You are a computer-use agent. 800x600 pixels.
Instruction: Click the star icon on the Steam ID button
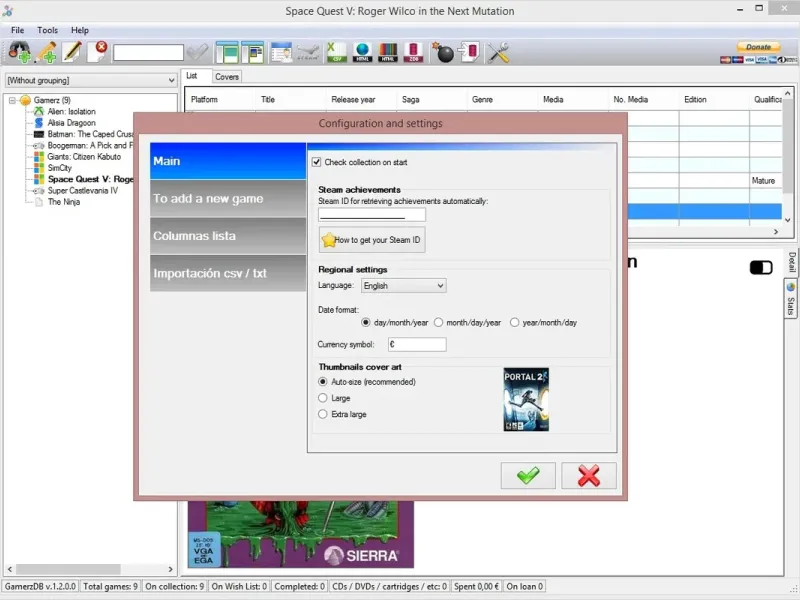[329, 240]
